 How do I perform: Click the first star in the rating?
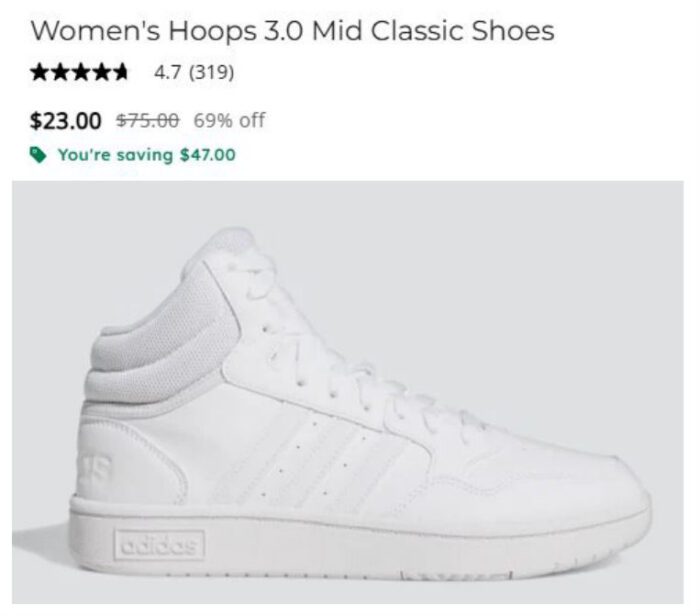[x=38, y=73]
